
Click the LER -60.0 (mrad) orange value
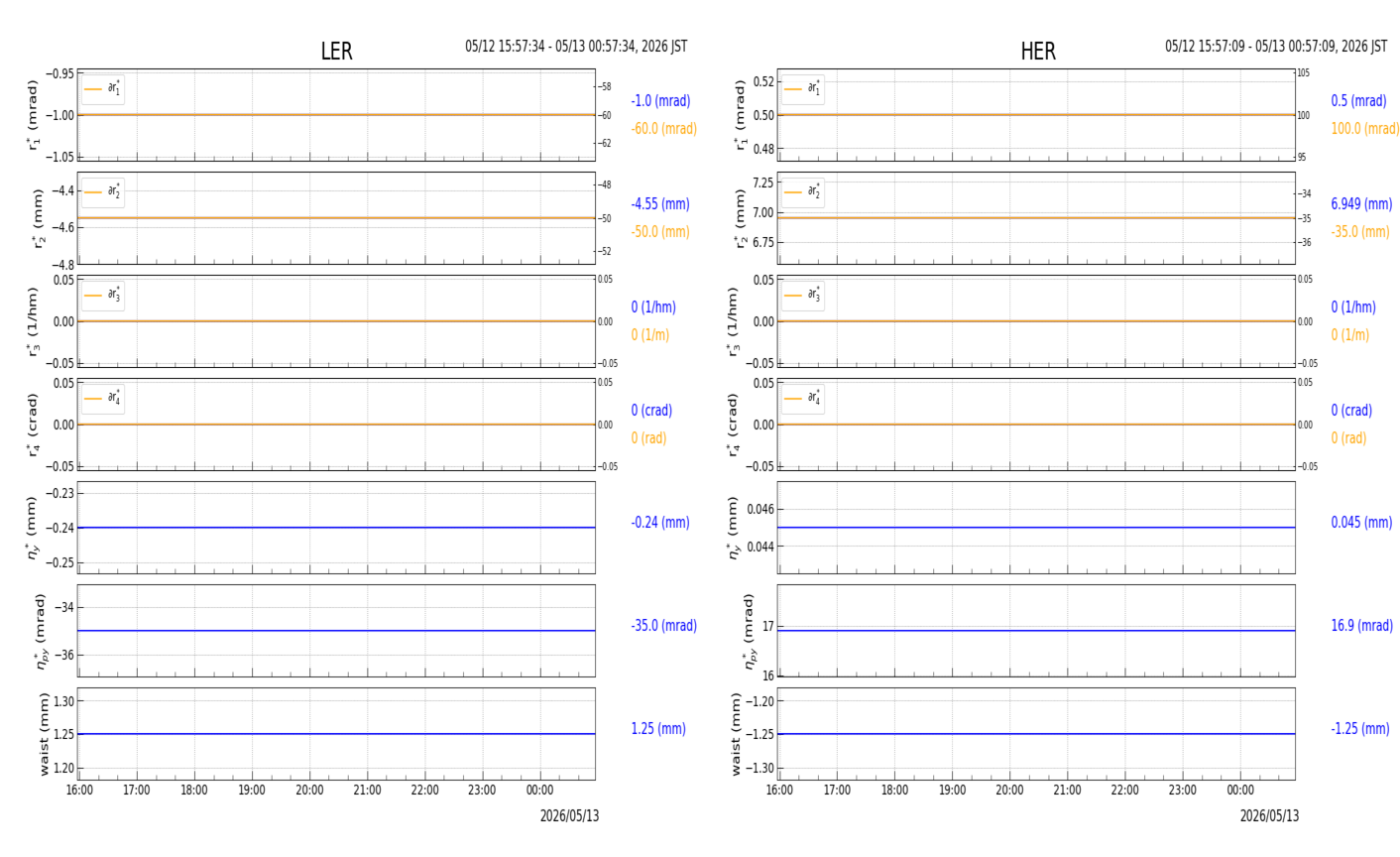[x=663, y=129]
